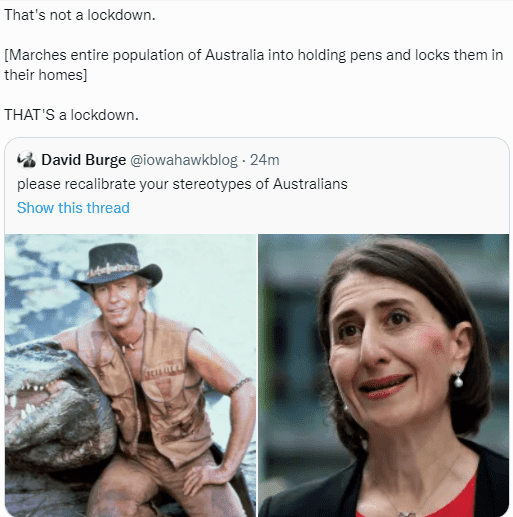Open the photo of woman with pearl earring

tap(383, 375)
